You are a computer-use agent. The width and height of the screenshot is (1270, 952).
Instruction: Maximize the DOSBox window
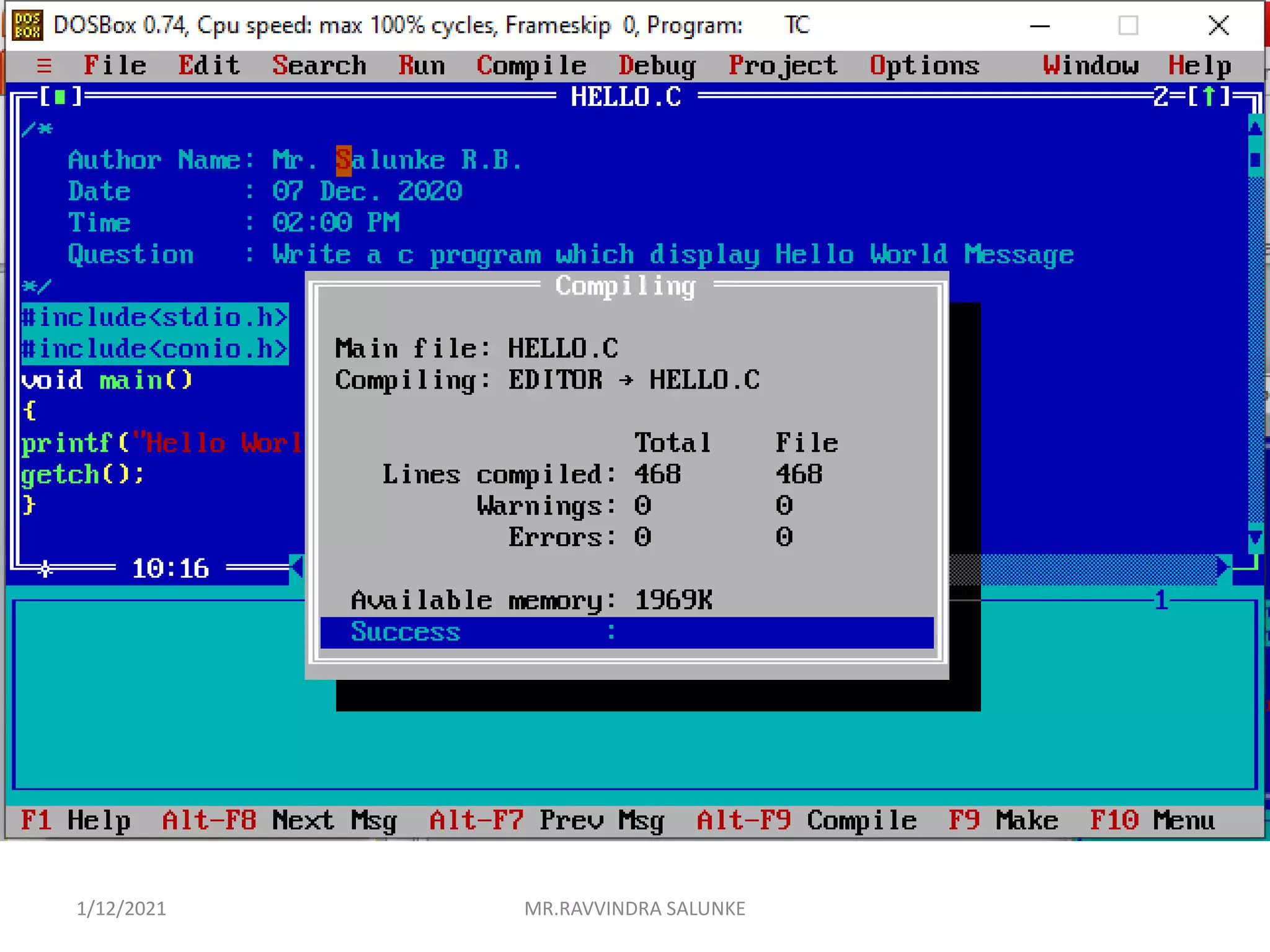[x=1128, y=26]
